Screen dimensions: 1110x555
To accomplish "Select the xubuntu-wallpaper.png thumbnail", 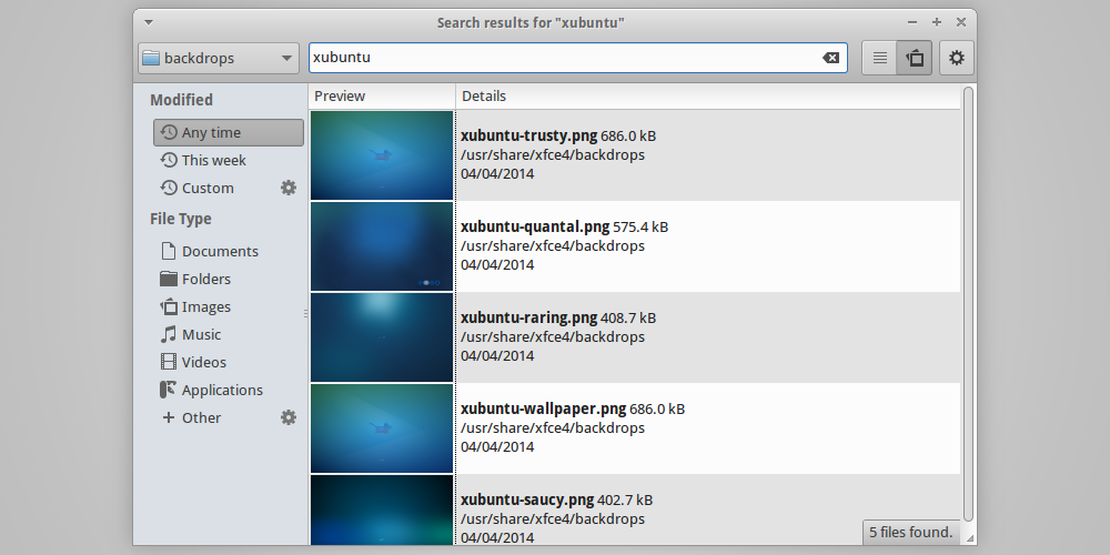I will point(382,428).
